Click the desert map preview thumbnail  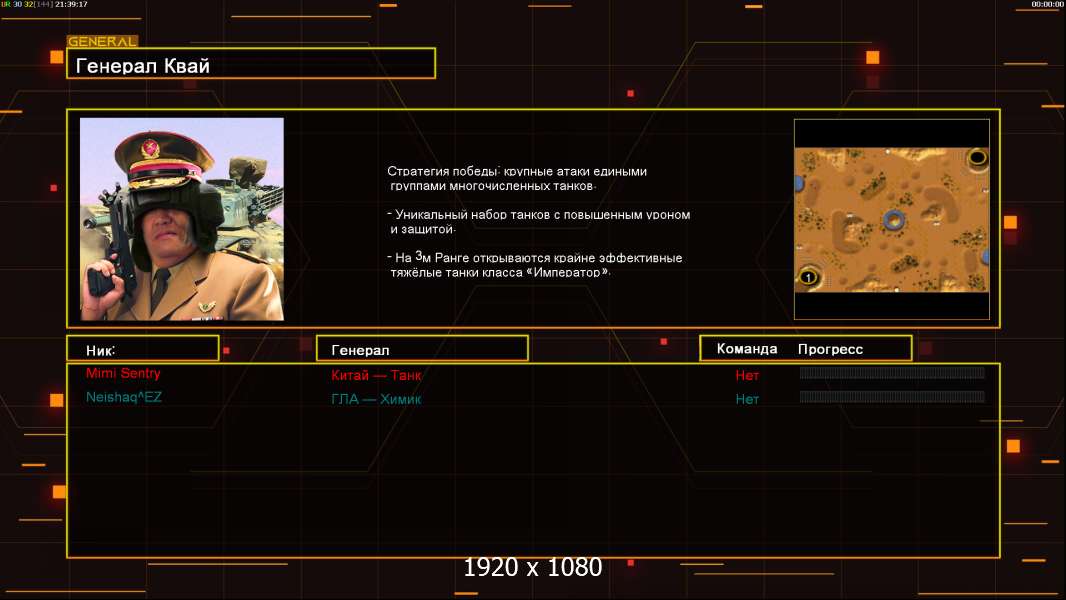892,219
